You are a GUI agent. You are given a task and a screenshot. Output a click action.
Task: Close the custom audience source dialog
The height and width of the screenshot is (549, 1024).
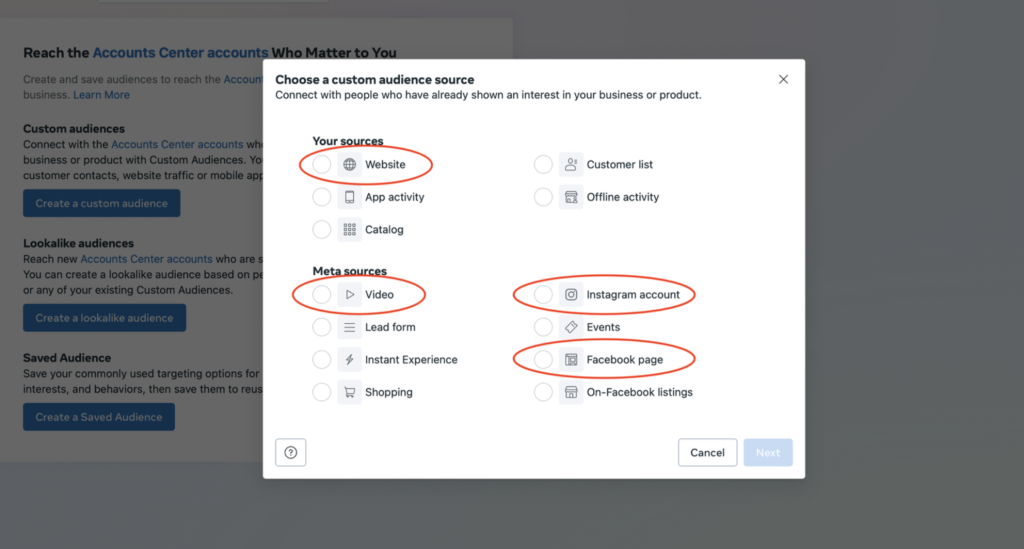(x=783, y=80)
